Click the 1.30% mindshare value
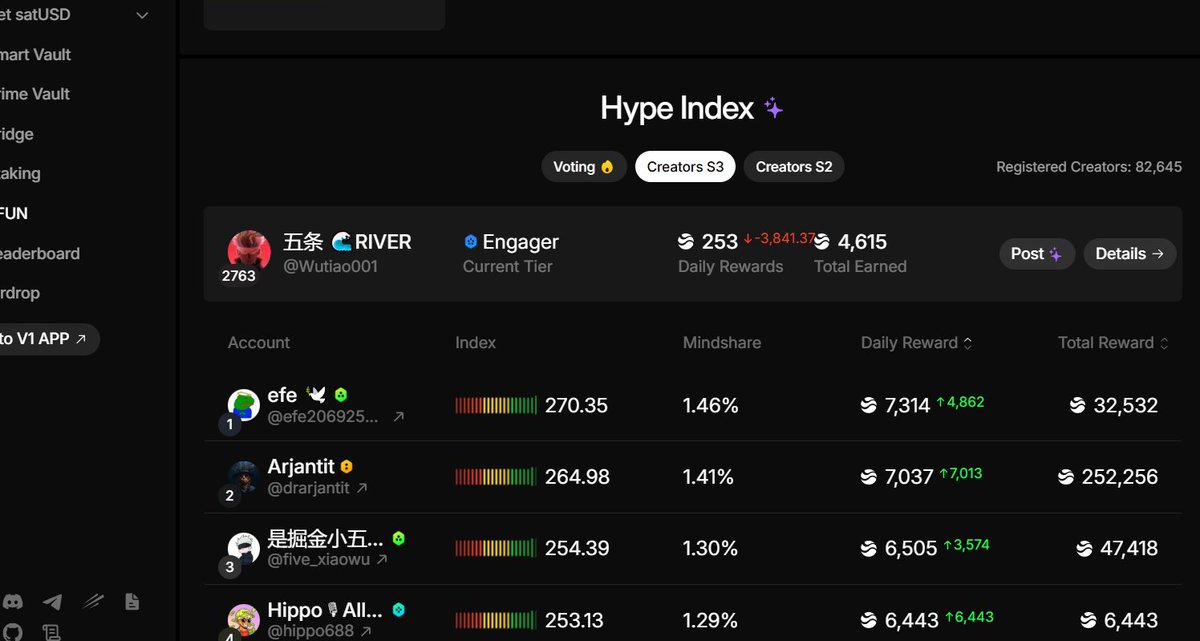The height and width of the screenshot is (641, 1200). click(711, 549)
